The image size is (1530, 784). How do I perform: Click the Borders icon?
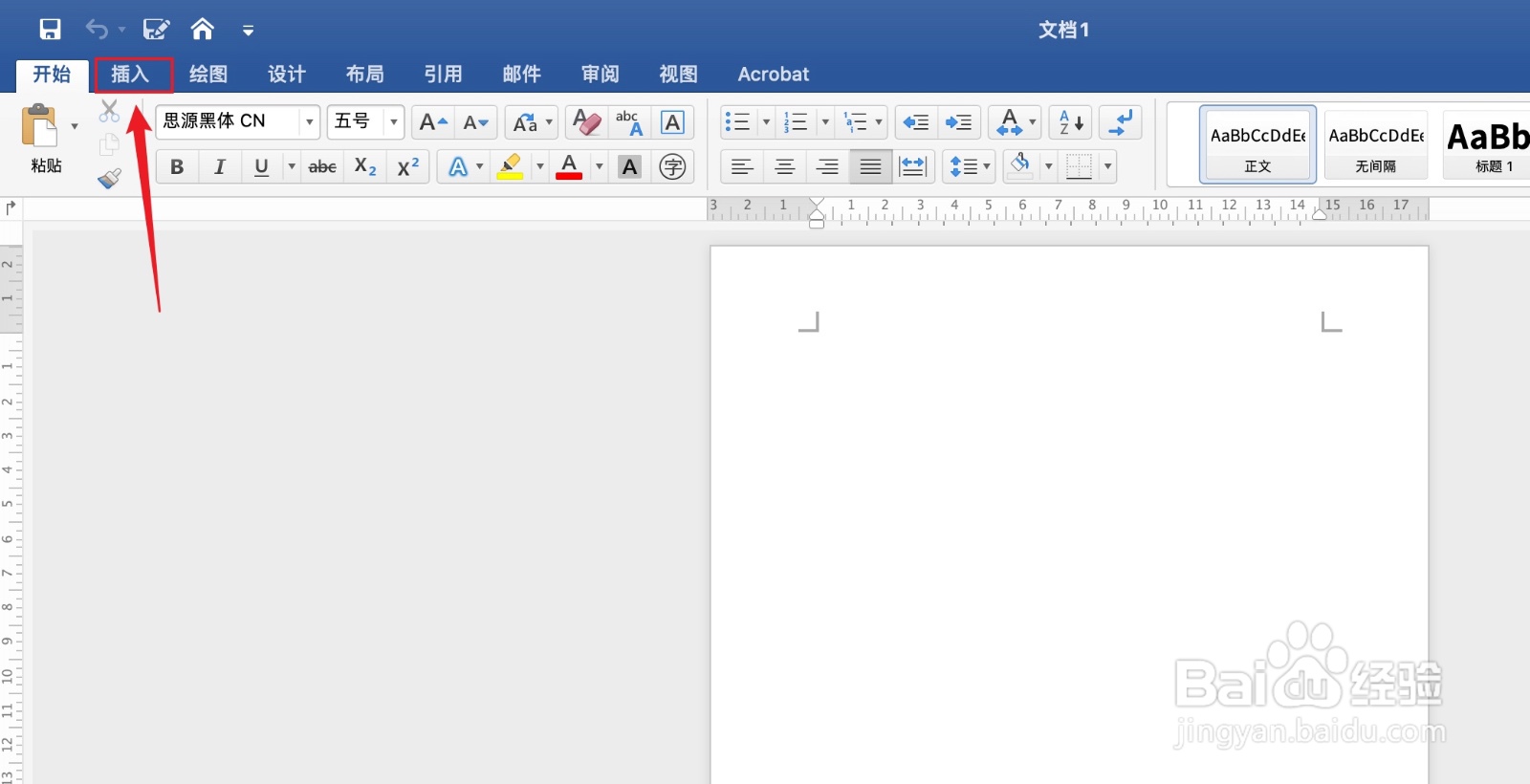pyautogui.click(x=1079, y=166)
